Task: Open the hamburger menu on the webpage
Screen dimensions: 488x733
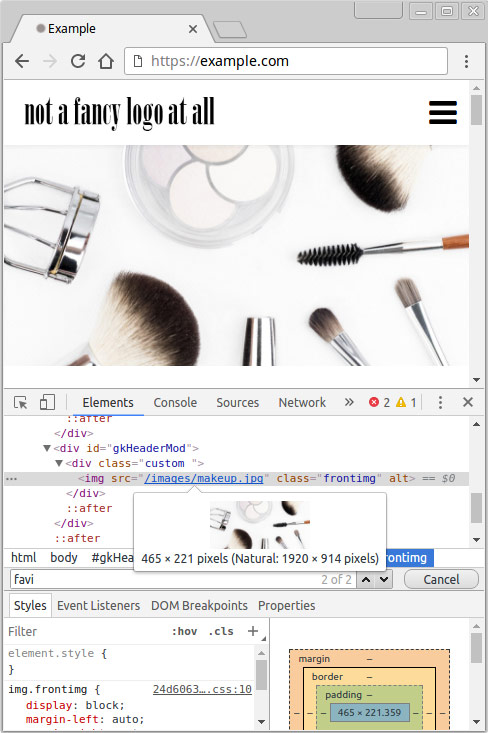Action: [x=443, y=112]
